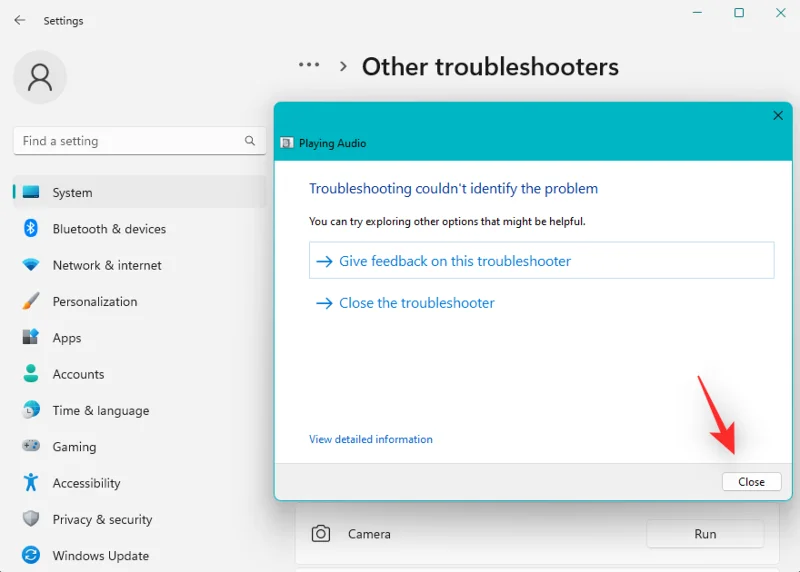Click the Time & language globe icon

[31, 410]
